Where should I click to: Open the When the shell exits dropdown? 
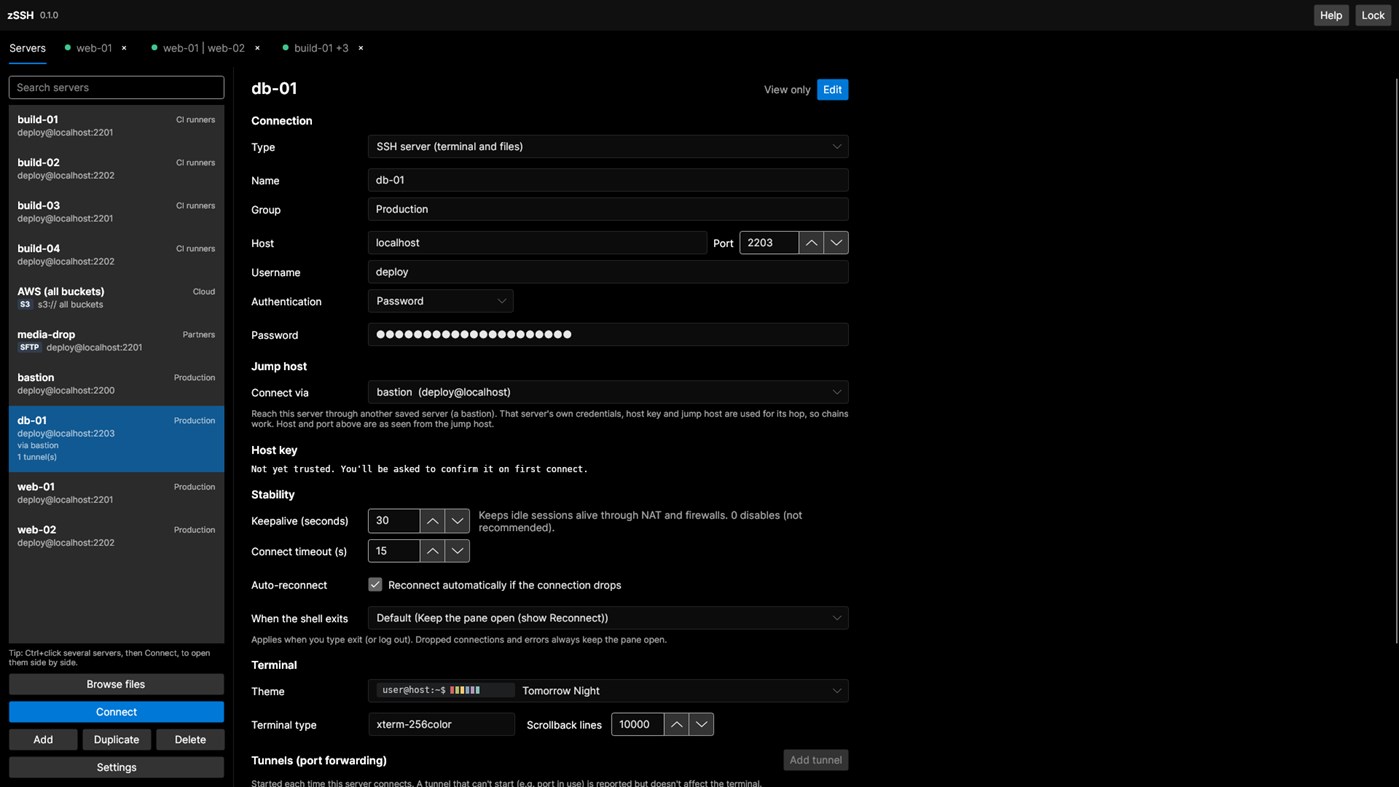pyautogui.click(x=608, y=618)
